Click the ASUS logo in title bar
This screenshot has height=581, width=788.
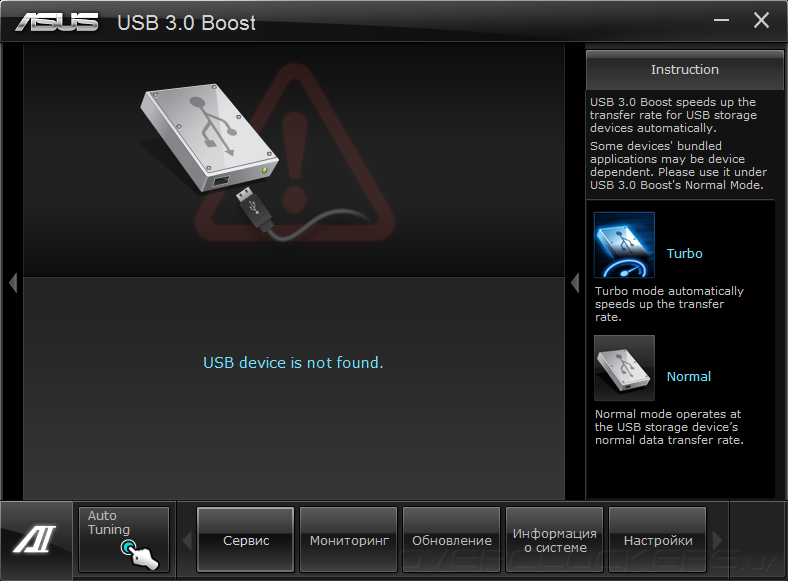(x=57, y=22)
